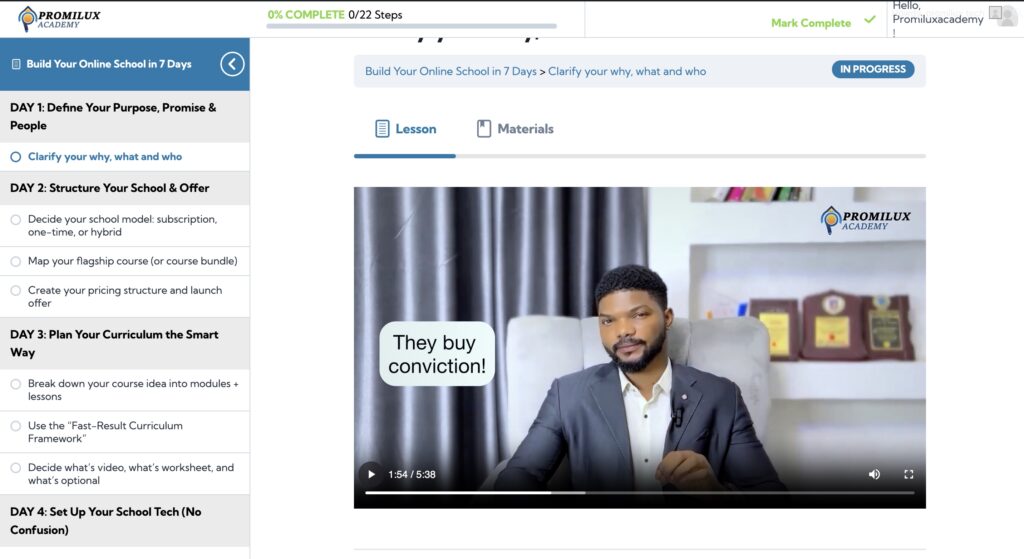The image size is (1024, 559).
Task: Enter fullscreen mode on the video
Action: pos(909,474)
